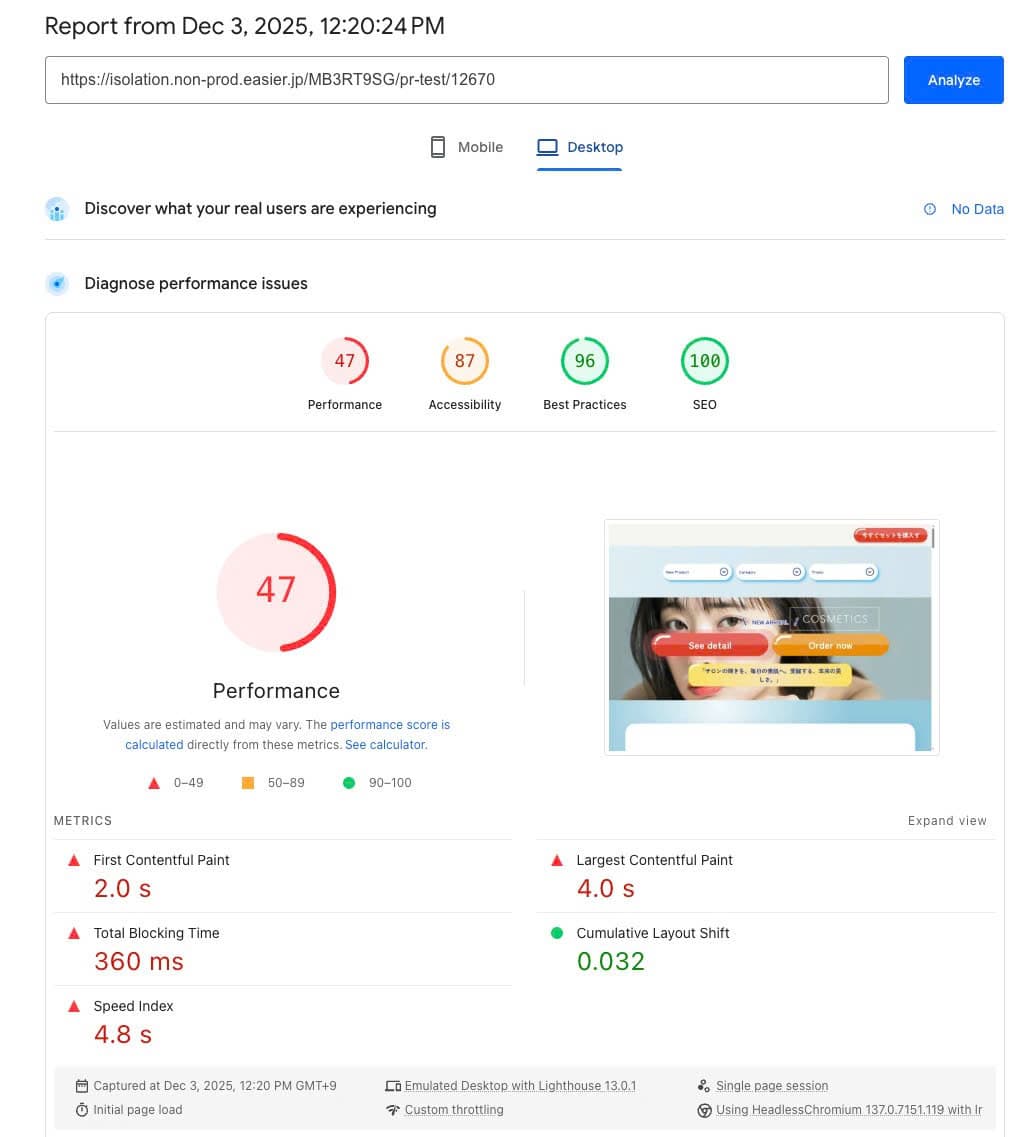Switch to the Mobile tab

(466, 146)
